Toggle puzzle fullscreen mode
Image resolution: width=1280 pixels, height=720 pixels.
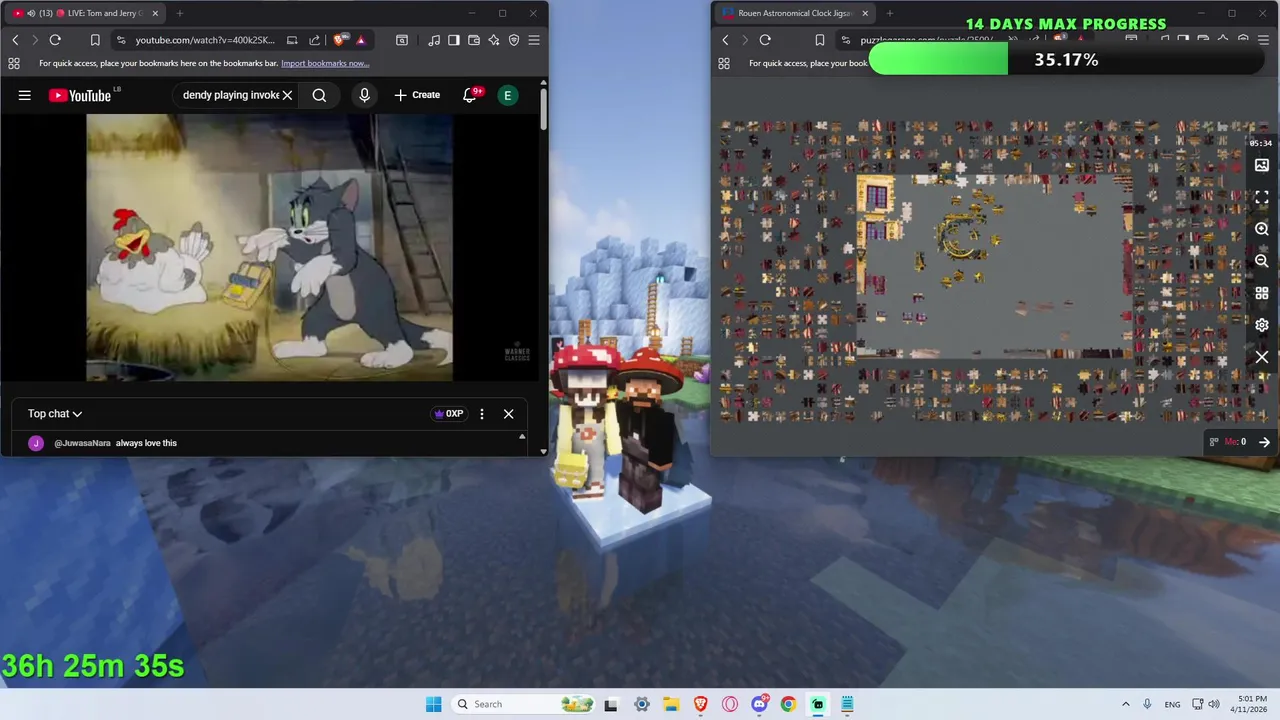pos(1262,197)
